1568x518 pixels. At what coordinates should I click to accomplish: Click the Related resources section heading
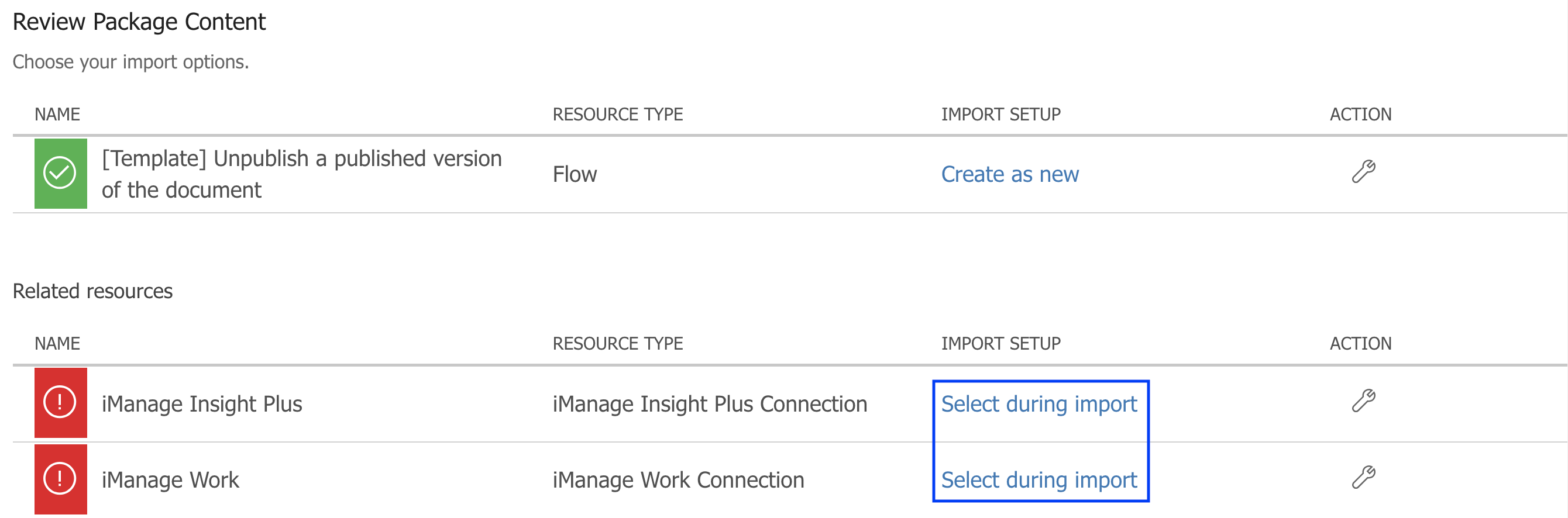[x=92, y=291]
